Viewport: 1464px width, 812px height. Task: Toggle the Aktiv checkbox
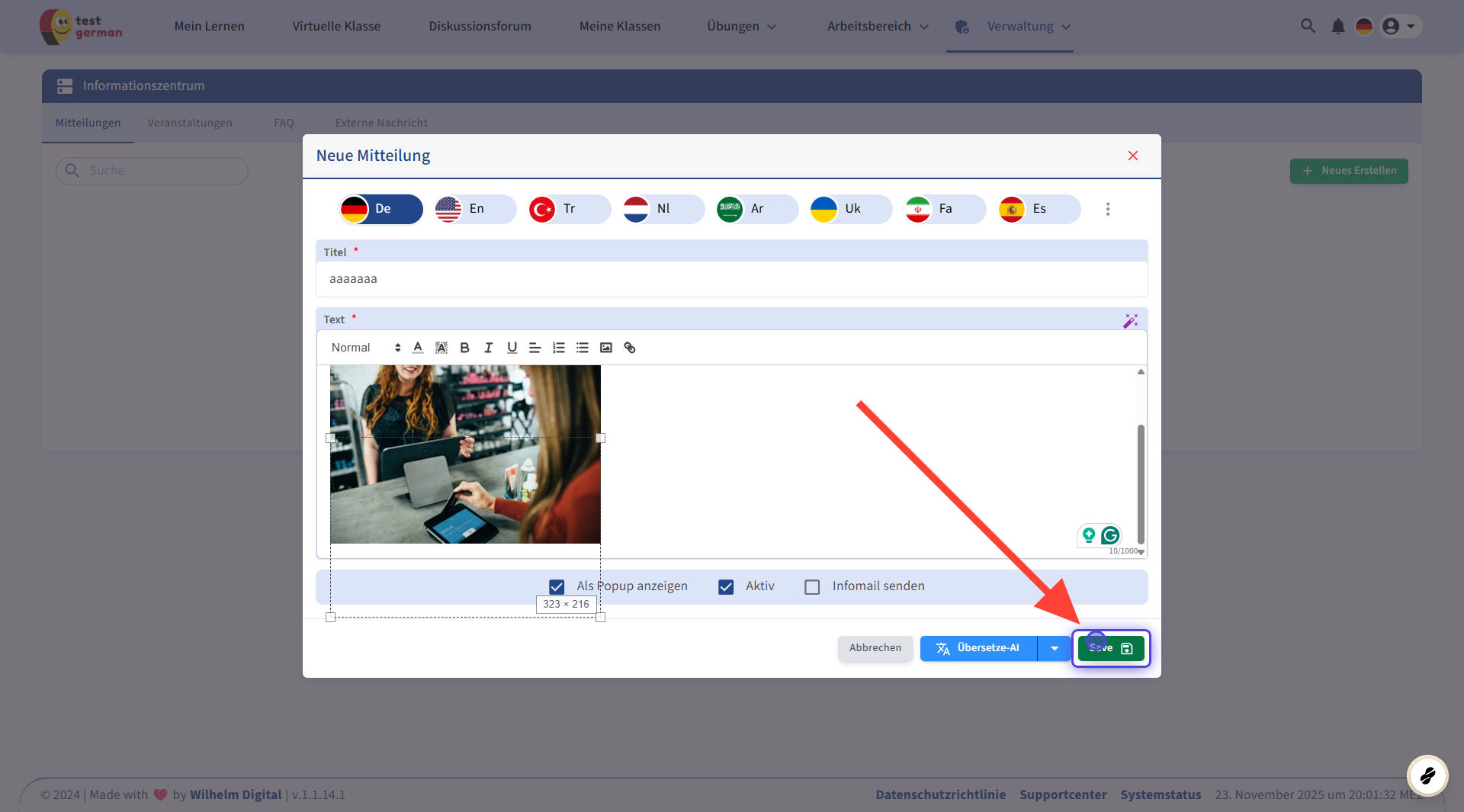click(x=726, y=586)
